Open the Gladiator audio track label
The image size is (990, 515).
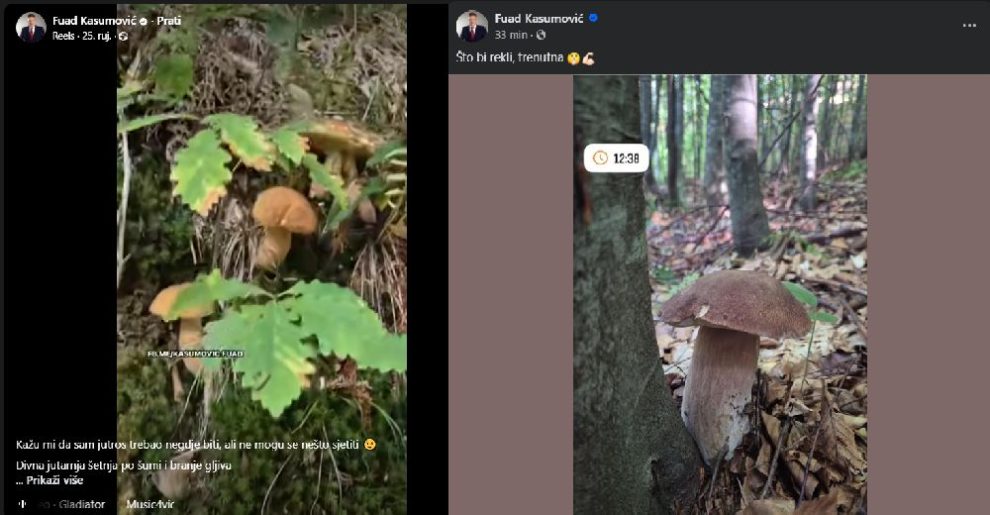coord(80,504)
